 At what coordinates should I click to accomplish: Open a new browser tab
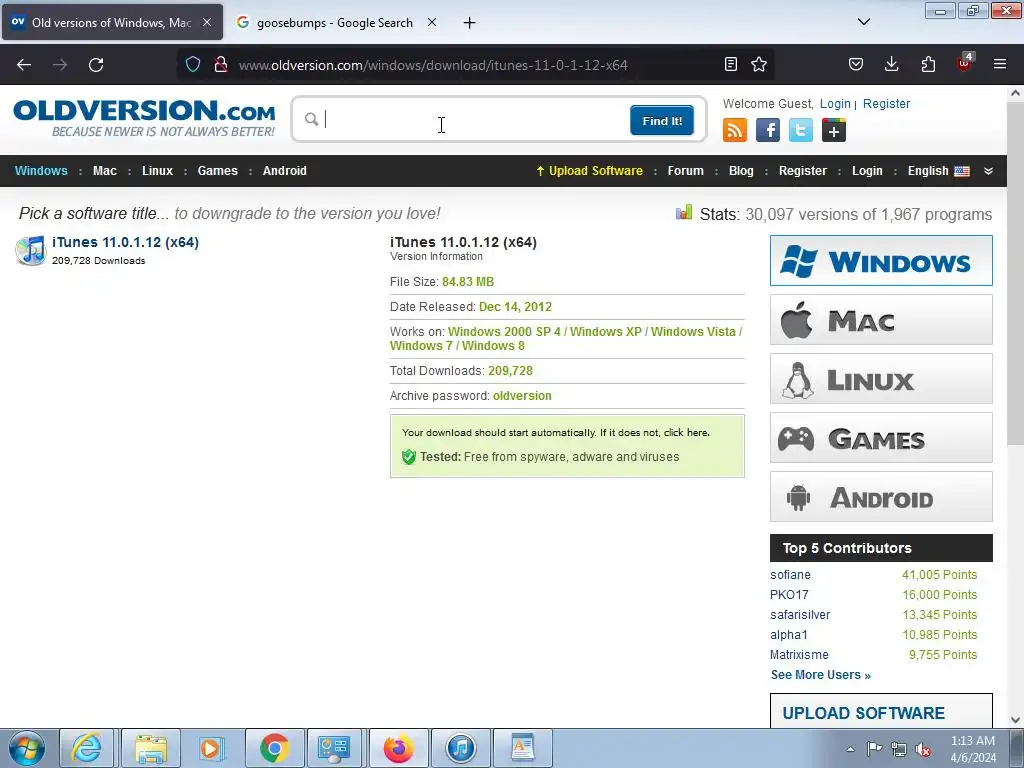(469, 23)
